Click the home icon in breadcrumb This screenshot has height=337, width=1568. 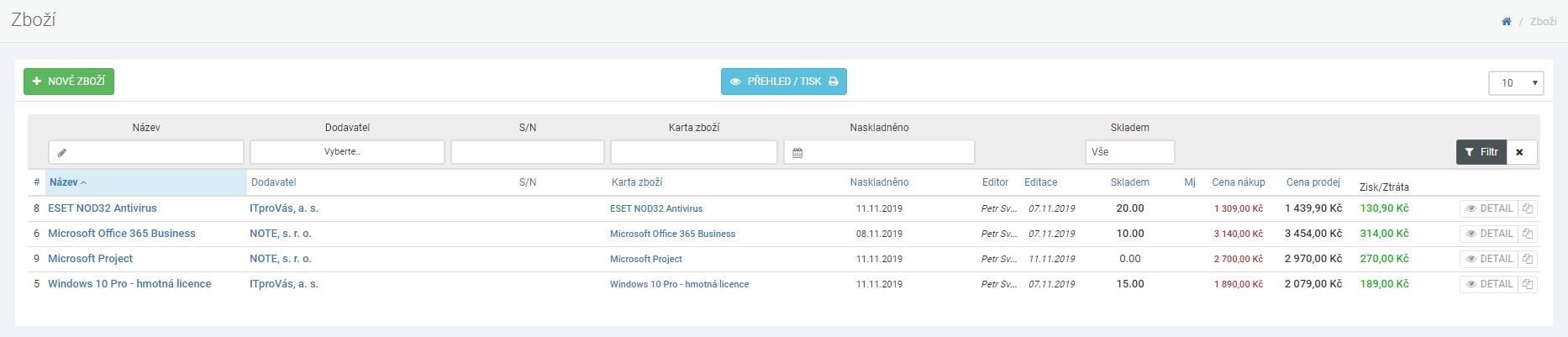click(1507, 22)
